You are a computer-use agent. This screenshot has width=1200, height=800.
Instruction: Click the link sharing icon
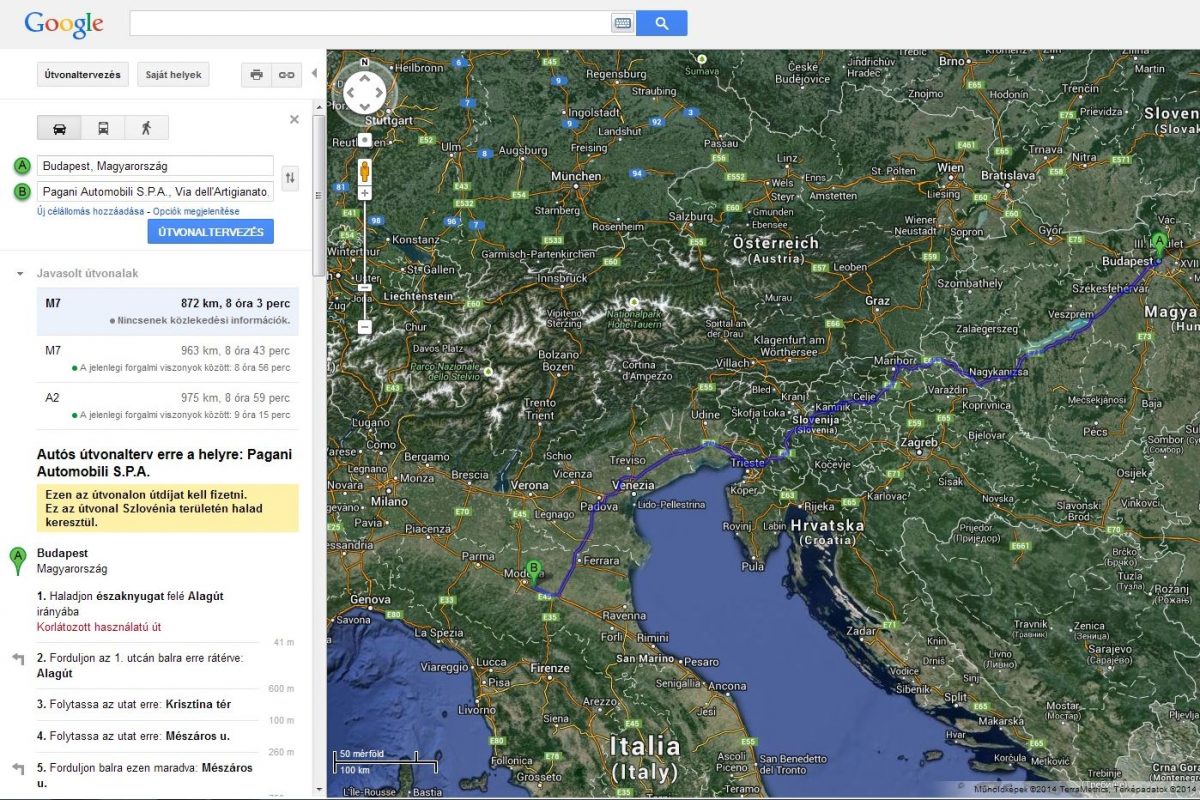[x=287, y=75]
